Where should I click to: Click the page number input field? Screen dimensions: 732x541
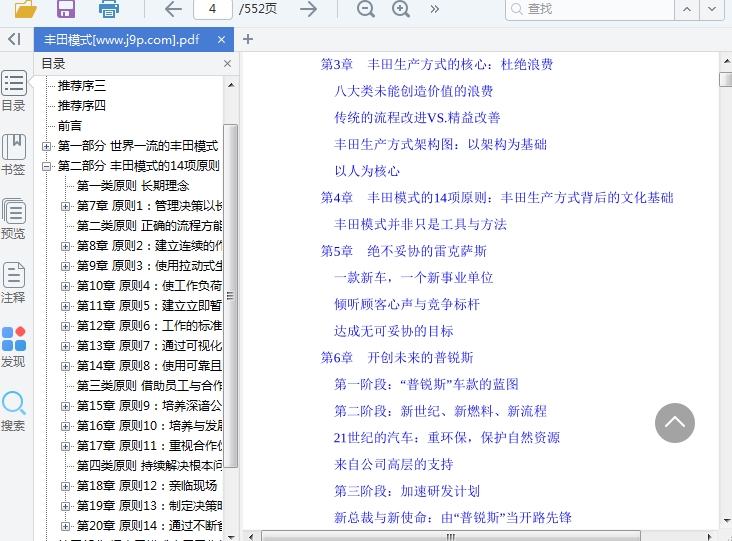tap(212, 9)
